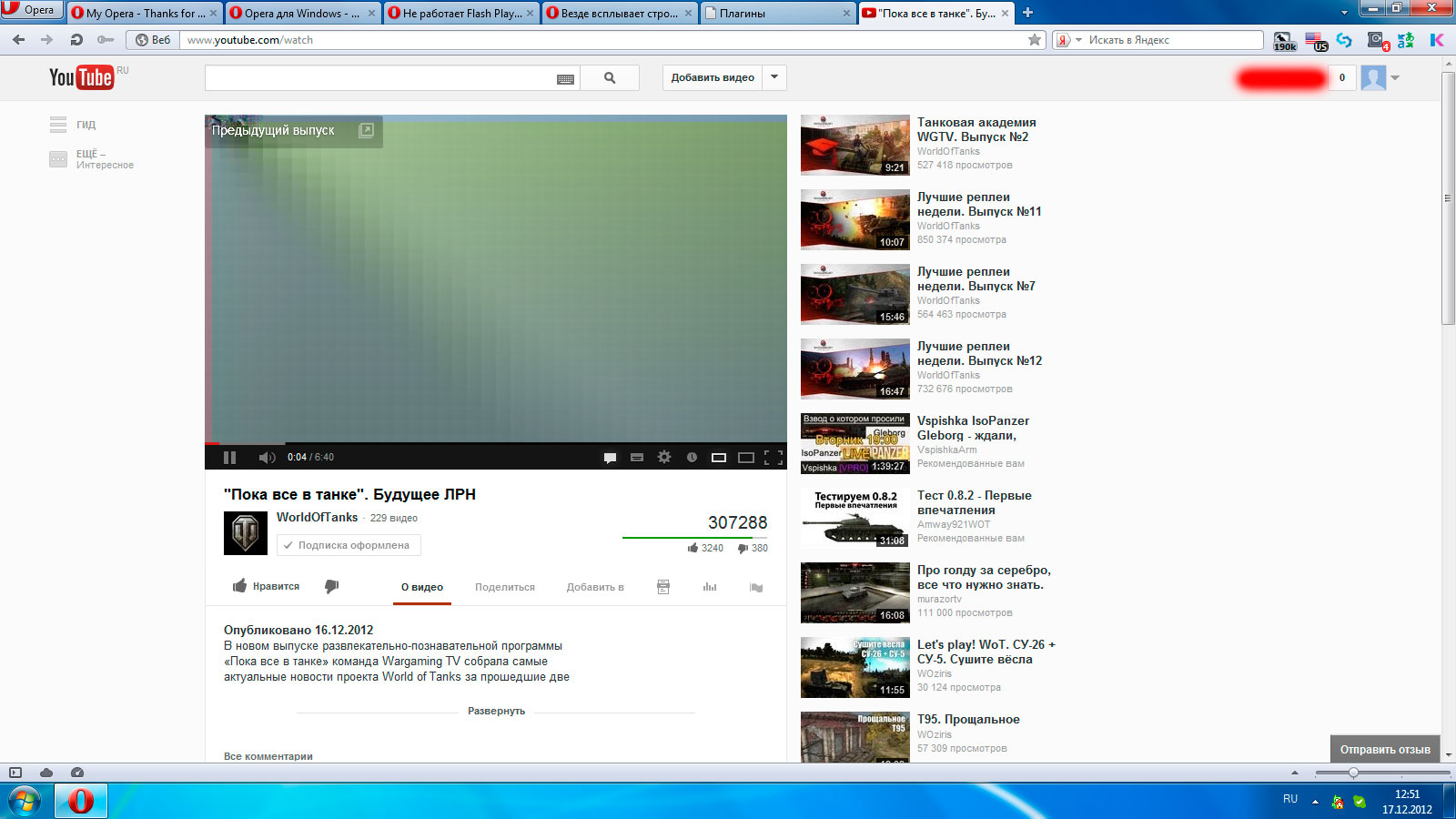The height and width of the screenshot is (819, 1456).
Task: Click the WorldOfTanks channel avatar
Action: tap(246, 533)
